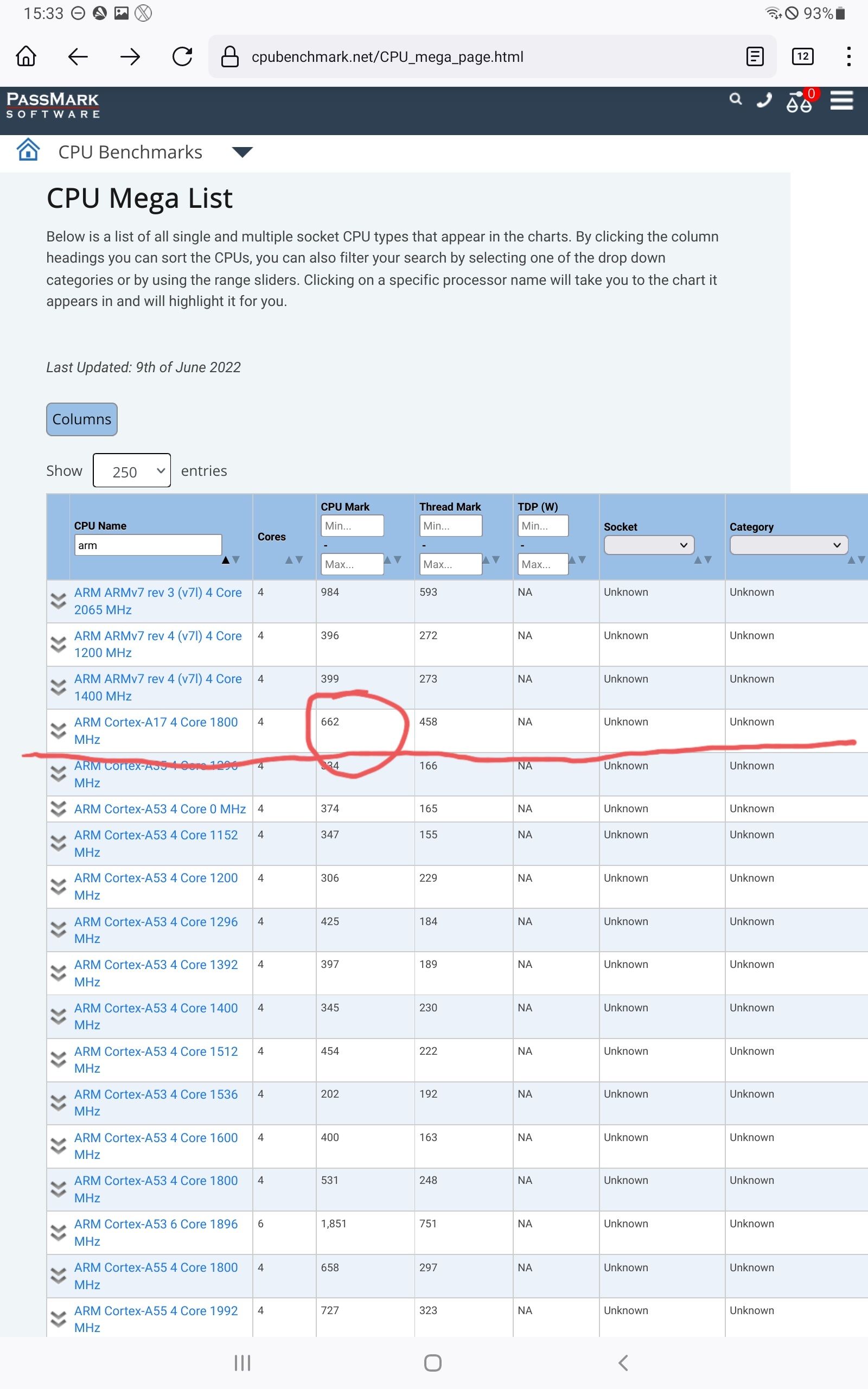This screenshot has width=868, height=1389.
Task: Sort by Thread Mark using sort arrows
Action: (x=492, y=559)
